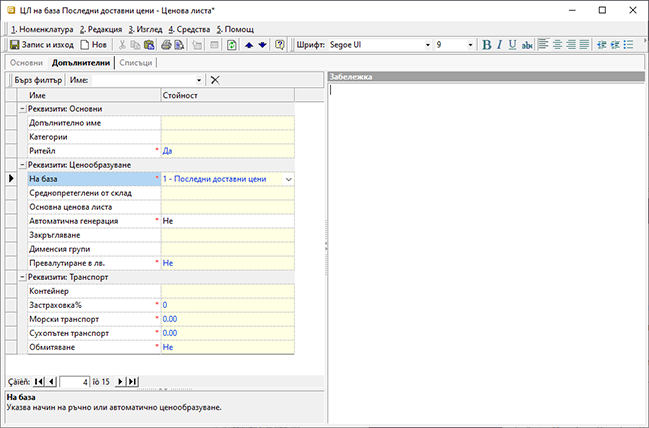The image size is (649, 428).
Task: Open the font size 9 dropdown
Action: click(470, 45)
